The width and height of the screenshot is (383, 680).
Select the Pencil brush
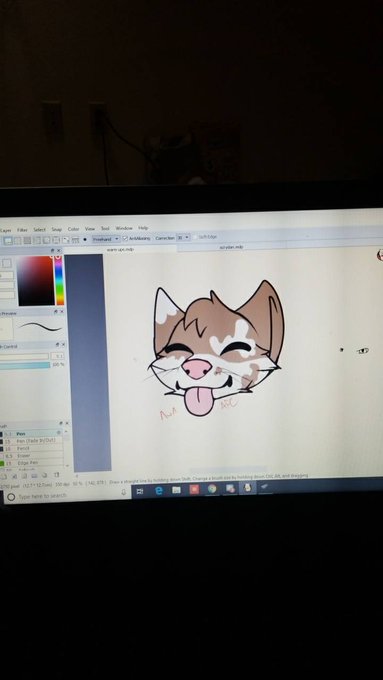coord(31,448)
